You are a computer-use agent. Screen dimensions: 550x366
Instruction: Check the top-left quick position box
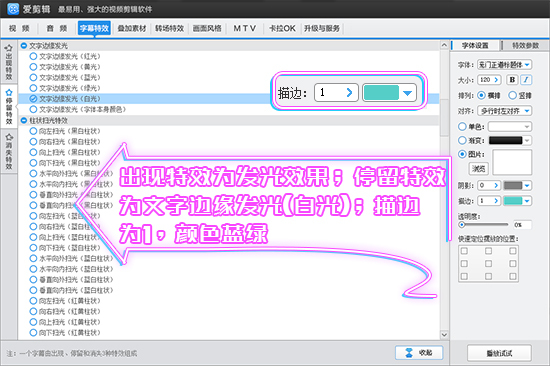464,251
